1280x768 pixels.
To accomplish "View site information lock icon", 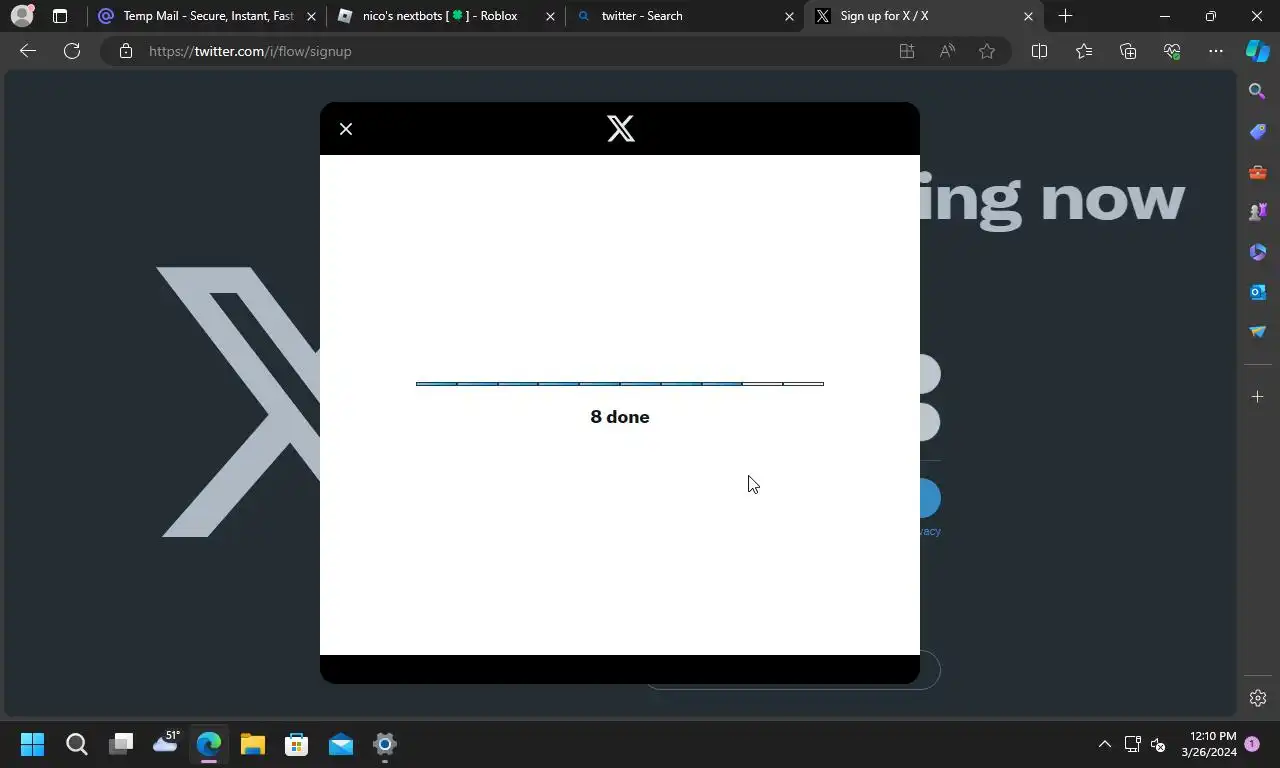I will (125, 51).
